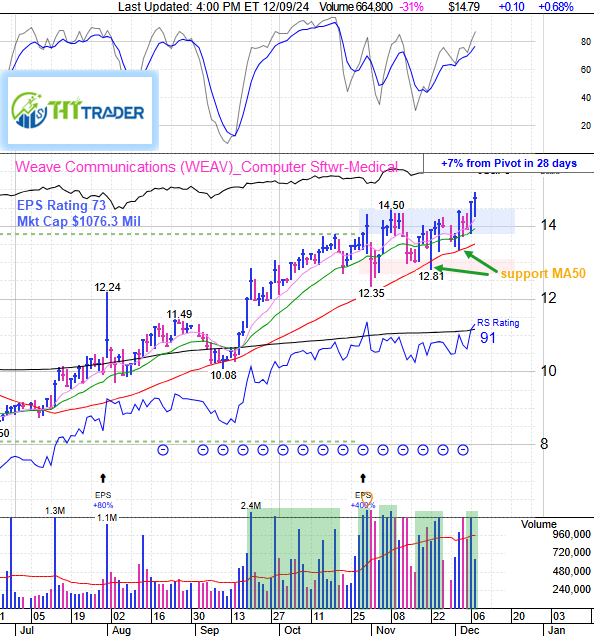Click the 10.08 low price label
594x636 pixels.
[x=223, y=375]
